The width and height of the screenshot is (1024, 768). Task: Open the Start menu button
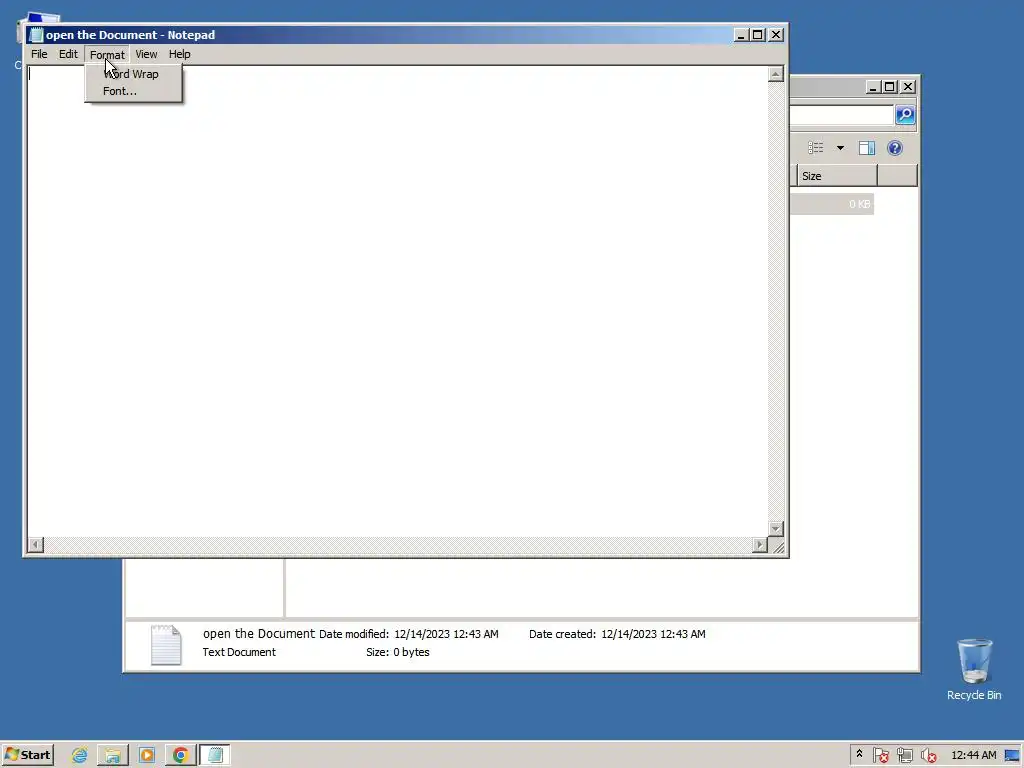click(x=27, y=755)
